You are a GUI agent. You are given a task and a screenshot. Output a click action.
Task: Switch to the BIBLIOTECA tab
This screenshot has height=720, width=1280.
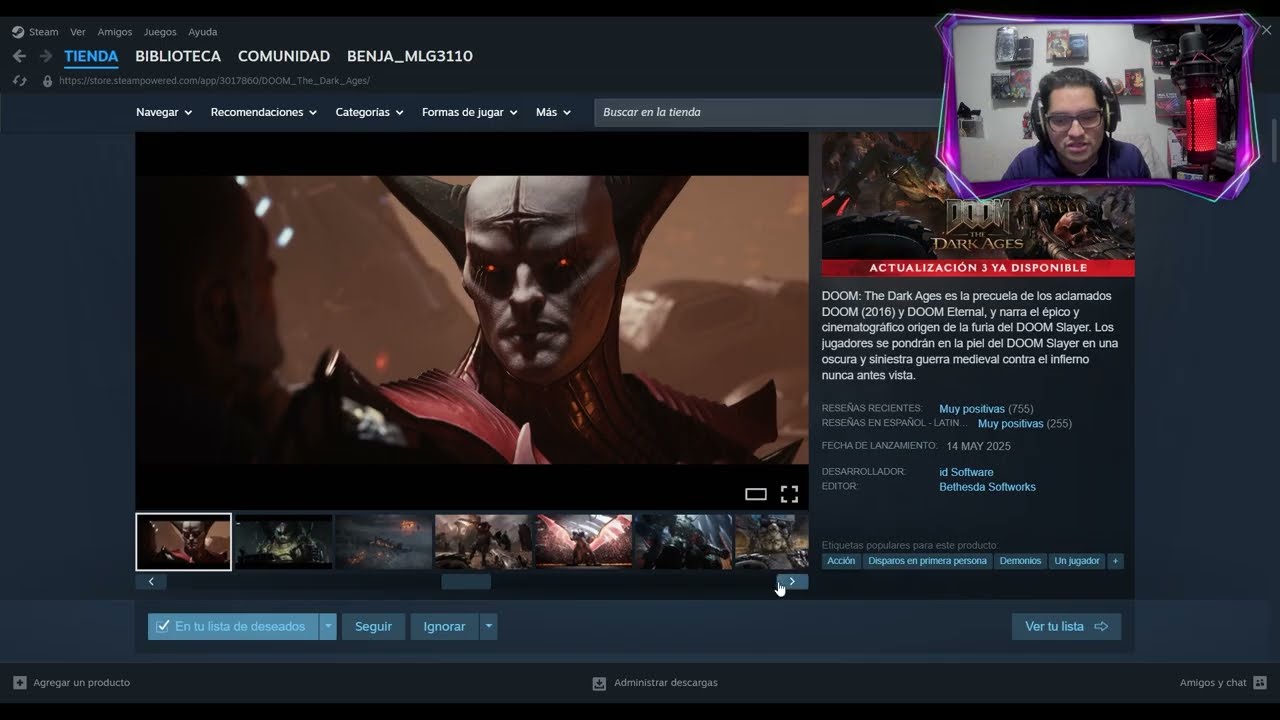pos(178,56)
